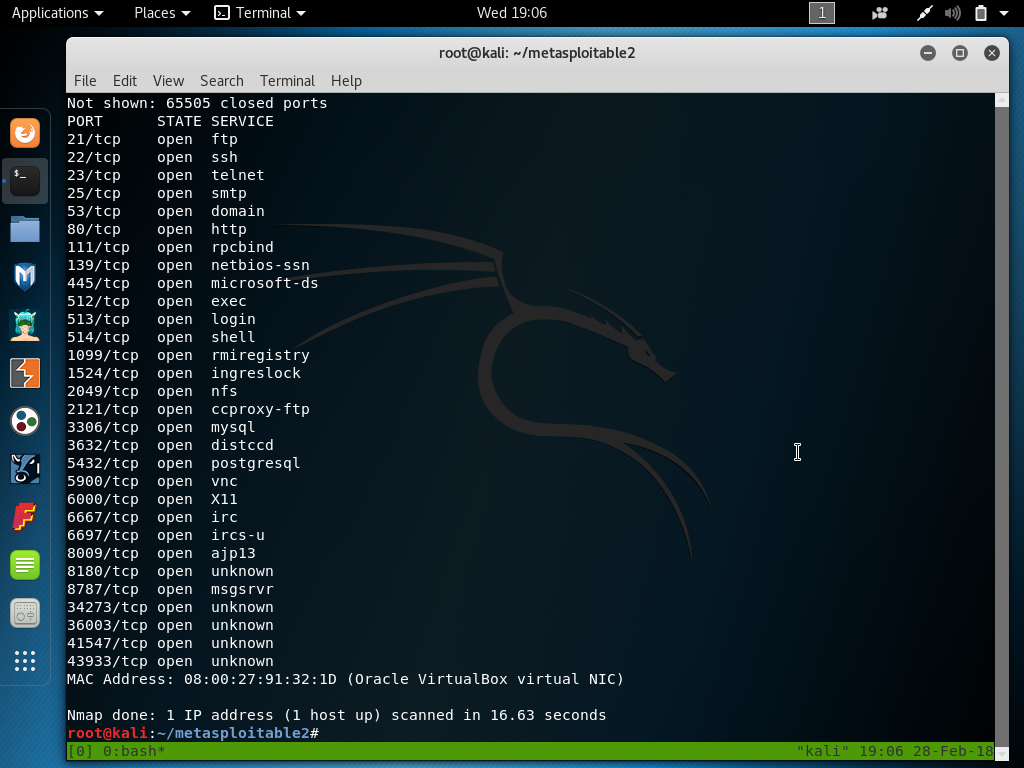The height and width of the screenshot is (768, 1024).
Task: Launch BeEF from the dock
Action: coord(25,469)
